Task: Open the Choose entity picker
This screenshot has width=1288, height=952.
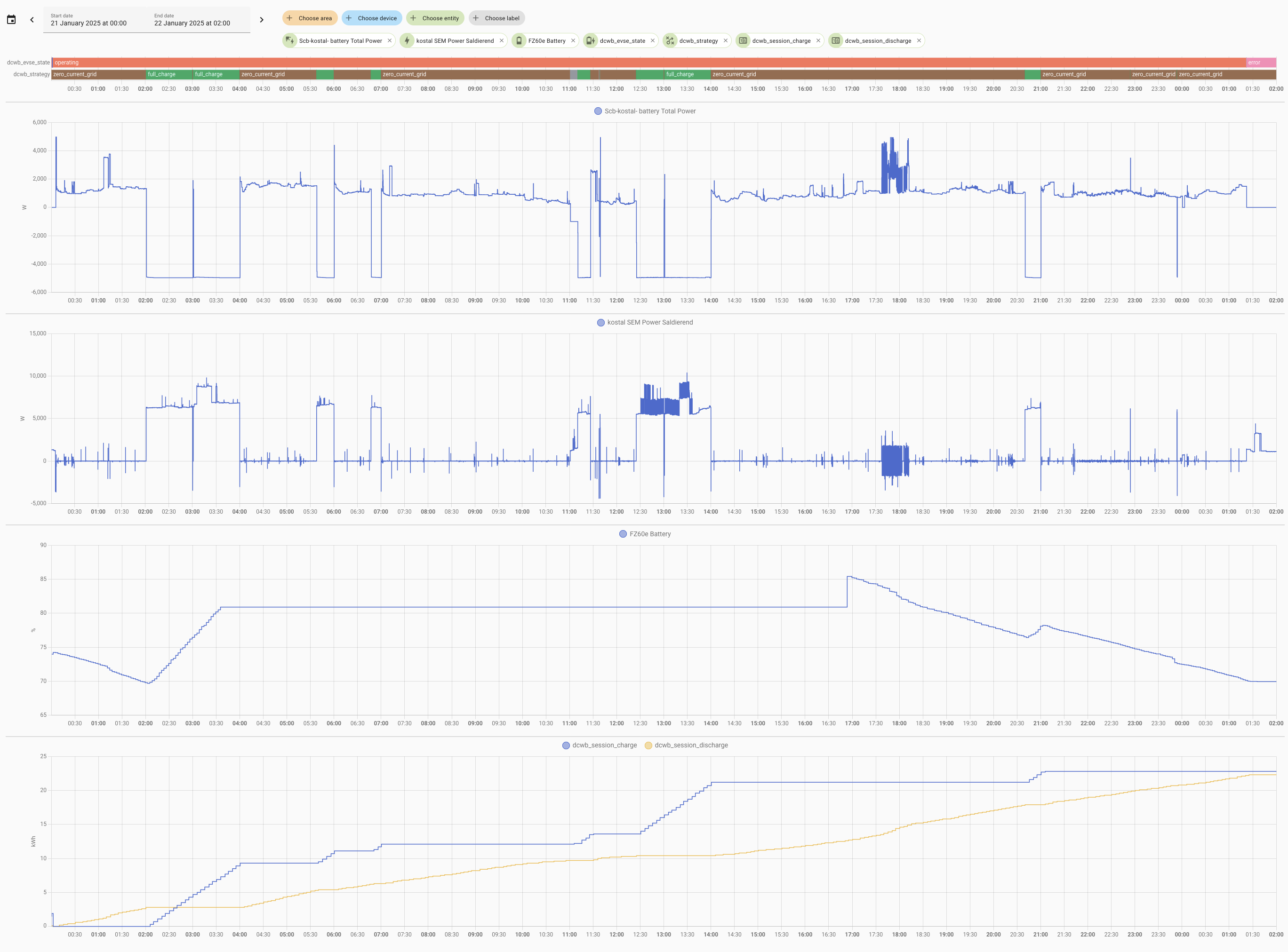Action: (x=435, y=18)
